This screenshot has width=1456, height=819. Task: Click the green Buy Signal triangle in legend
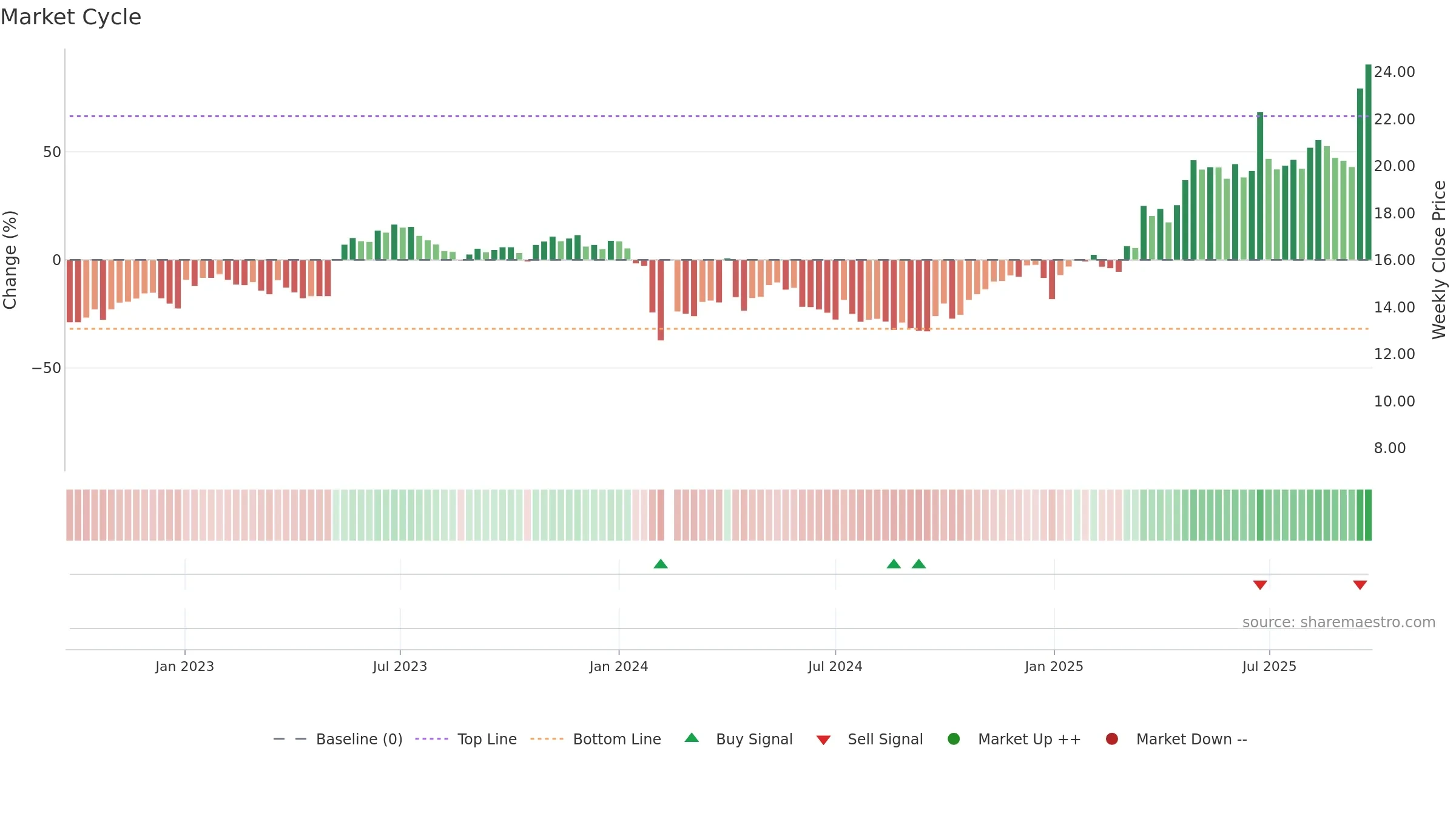click(x=692, y=738)
